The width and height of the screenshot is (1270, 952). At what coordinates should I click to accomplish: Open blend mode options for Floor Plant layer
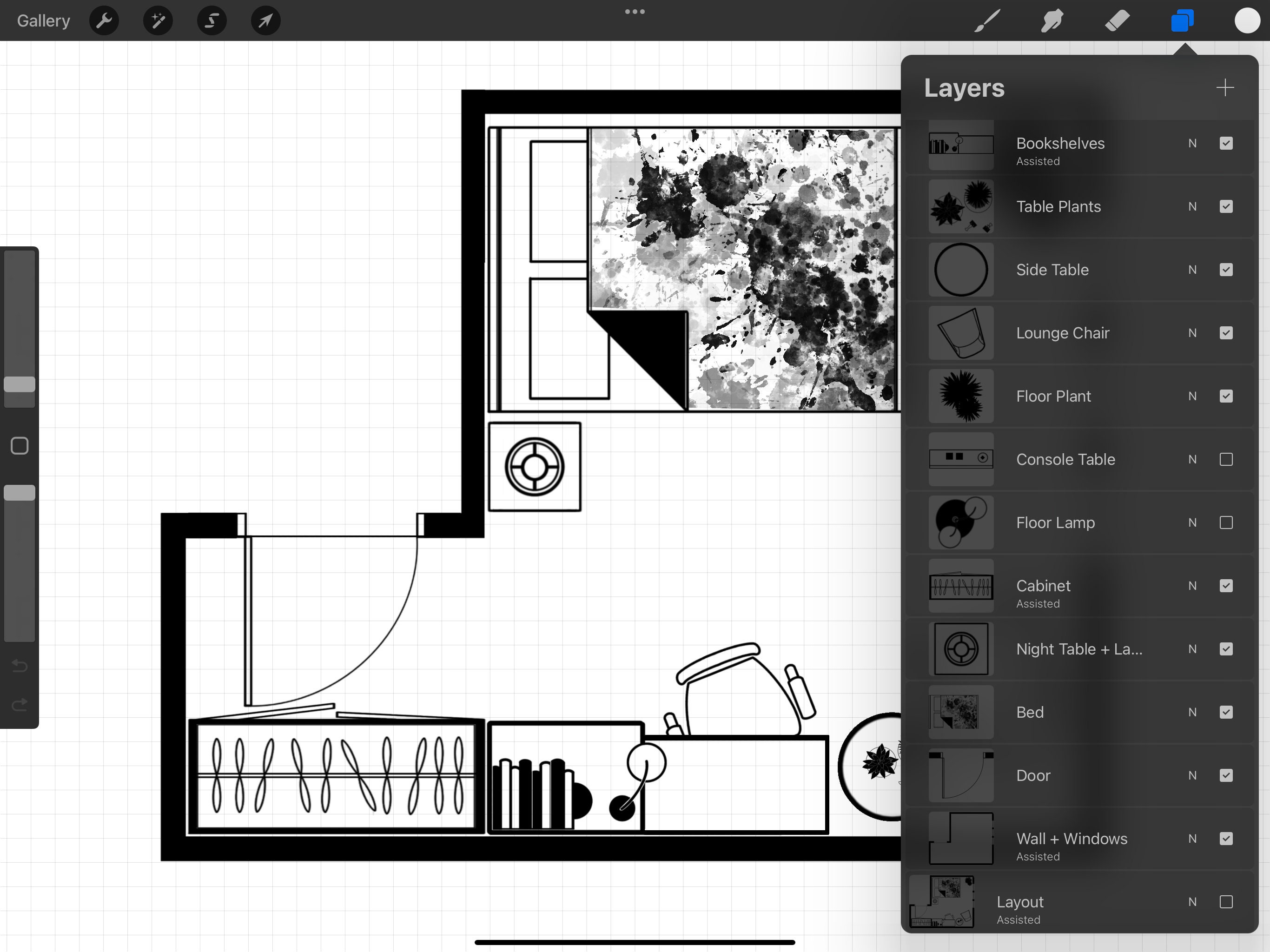tap(1192, 396)
